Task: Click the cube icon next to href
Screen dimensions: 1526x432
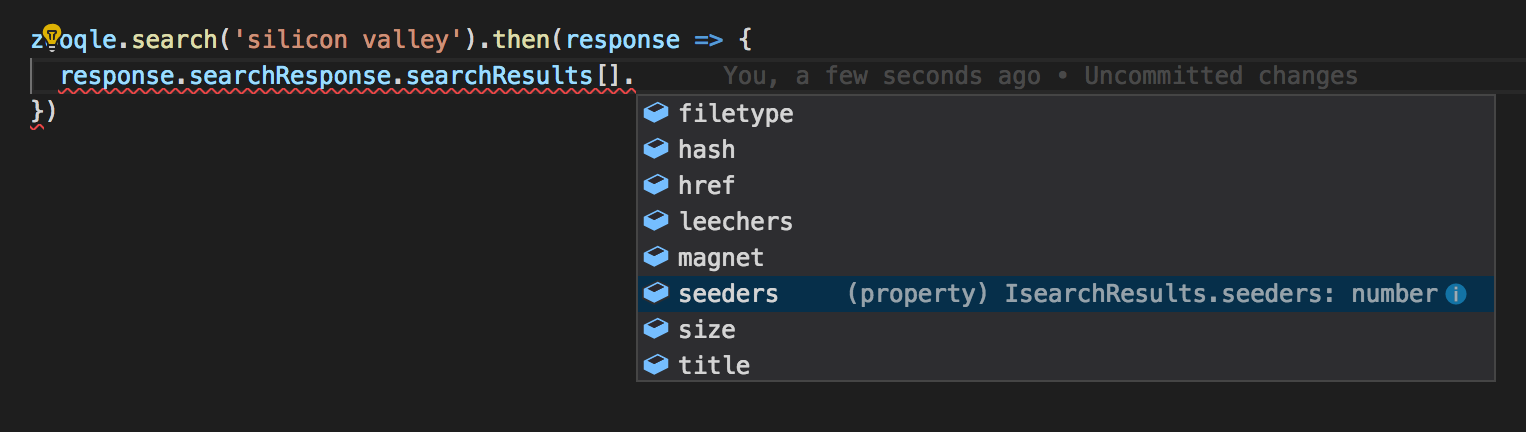Action: 656,185
